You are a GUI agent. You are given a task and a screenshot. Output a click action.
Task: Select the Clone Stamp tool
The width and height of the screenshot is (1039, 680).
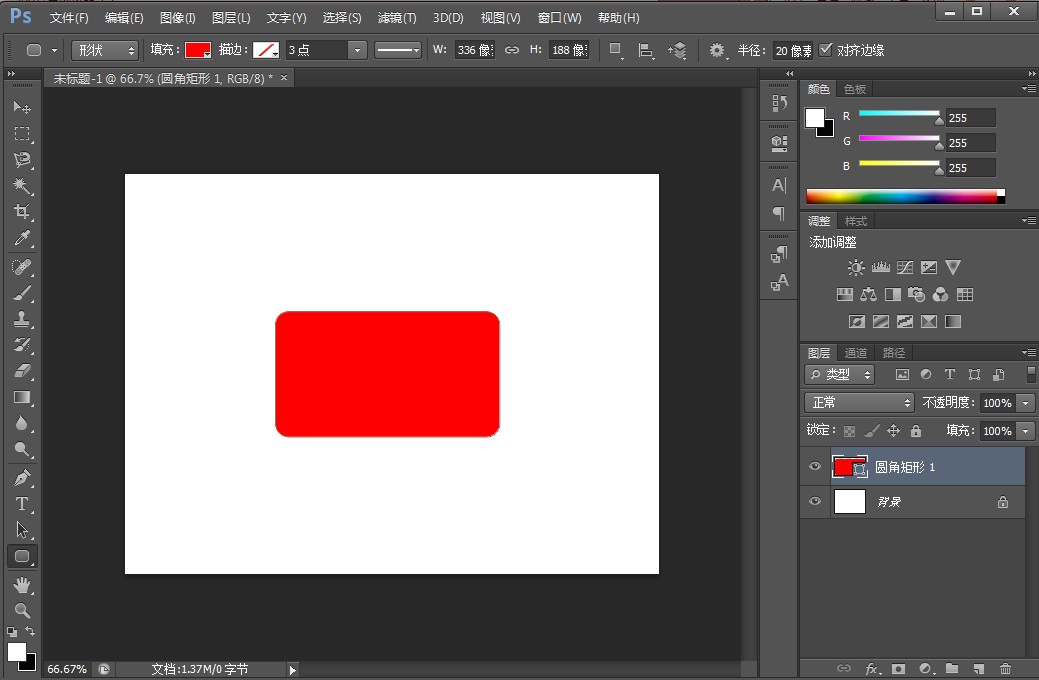[22, 319]
